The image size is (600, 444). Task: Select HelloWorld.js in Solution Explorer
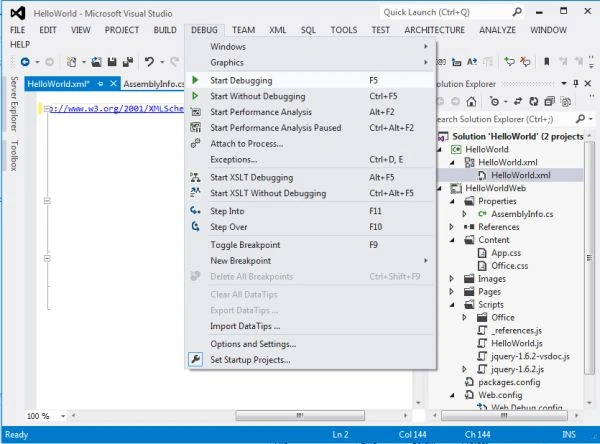(517, 343)
